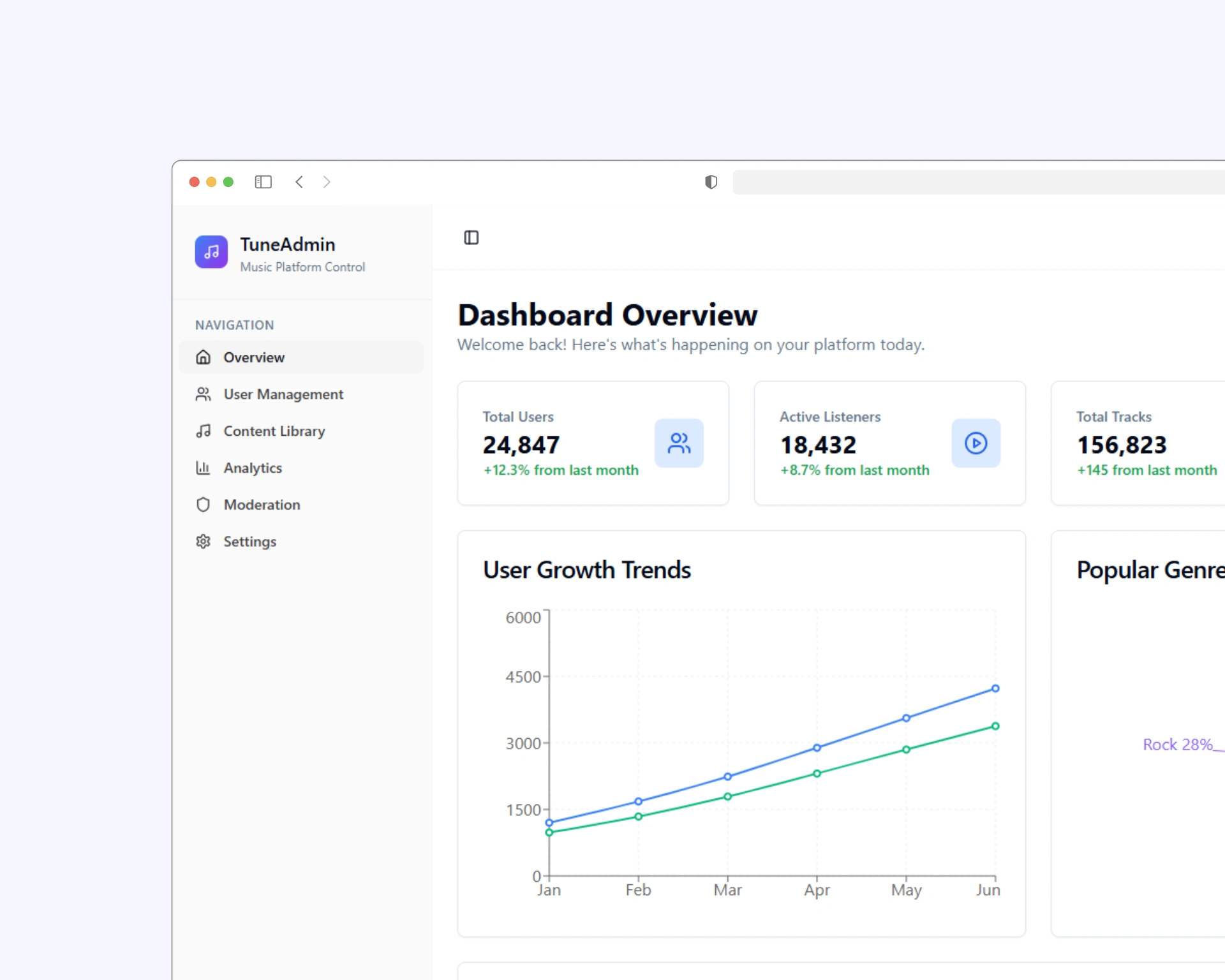Click the 'Music Platform Control' subtitle
Screen dimensions: 1225x980
pyautogui.click(x=302, y=267)
